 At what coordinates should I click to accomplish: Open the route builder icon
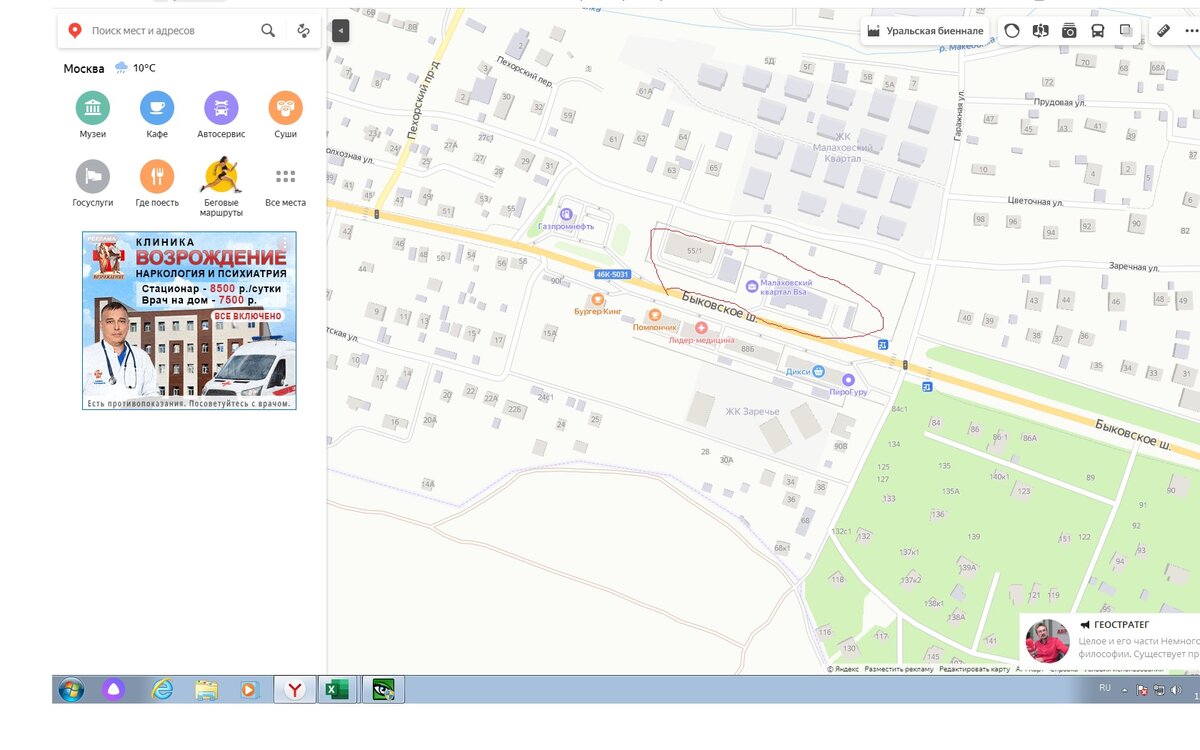pyautogui.click(x=304, y=31)
